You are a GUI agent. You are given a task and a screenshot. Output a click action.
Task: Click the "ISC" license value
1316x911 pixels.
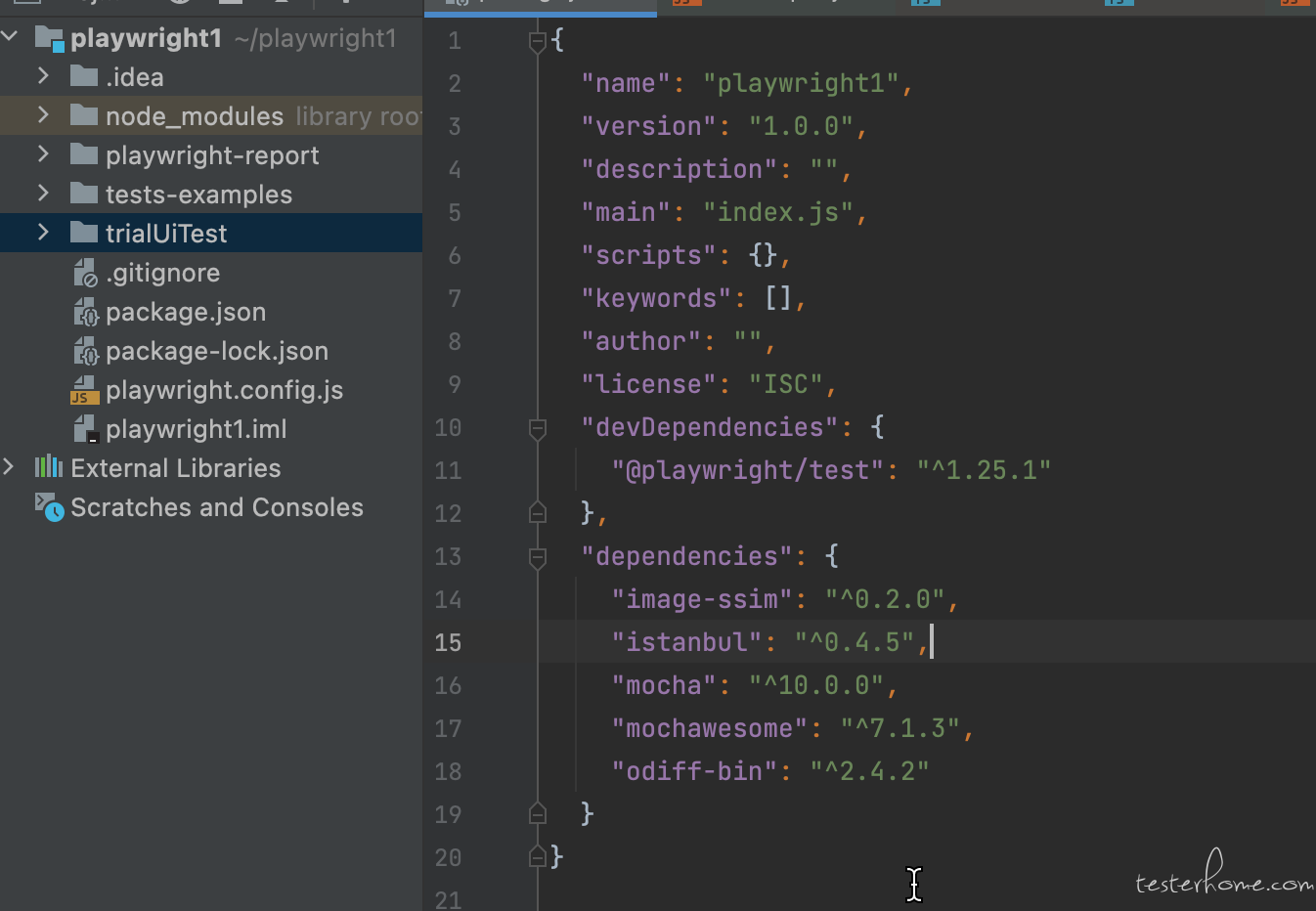point(786,384)
